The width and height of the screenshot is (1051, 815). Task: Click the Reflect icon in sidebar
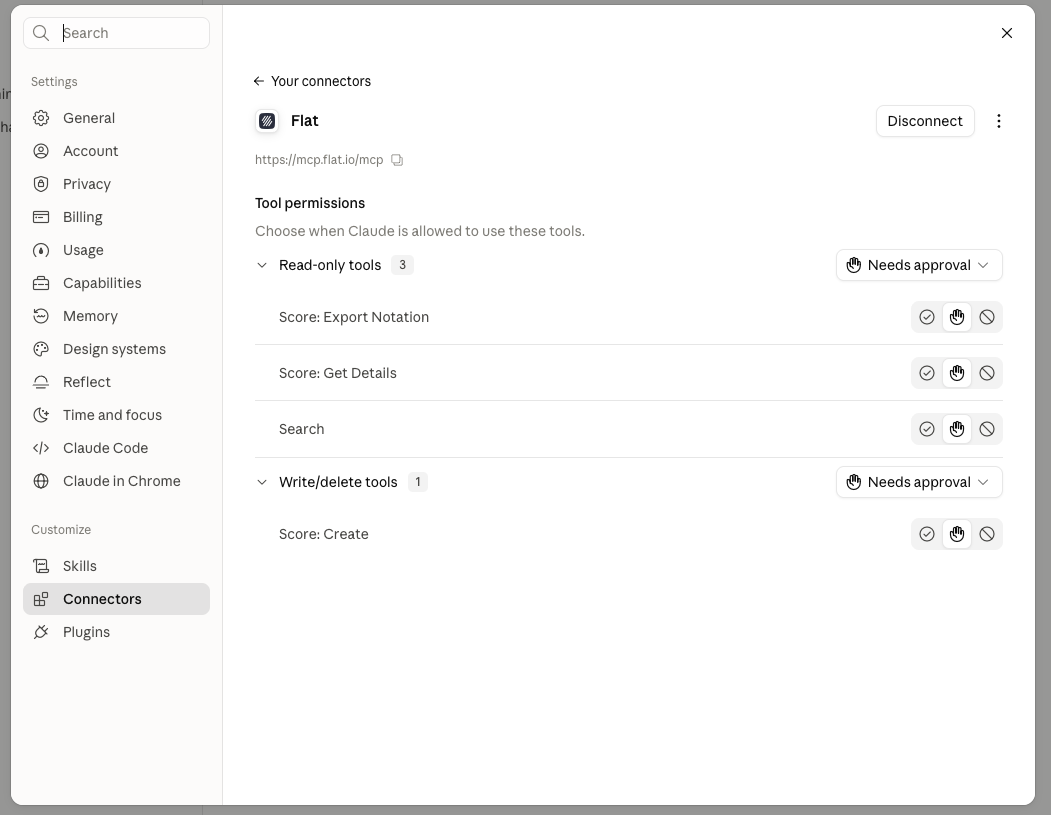point(41,382)
